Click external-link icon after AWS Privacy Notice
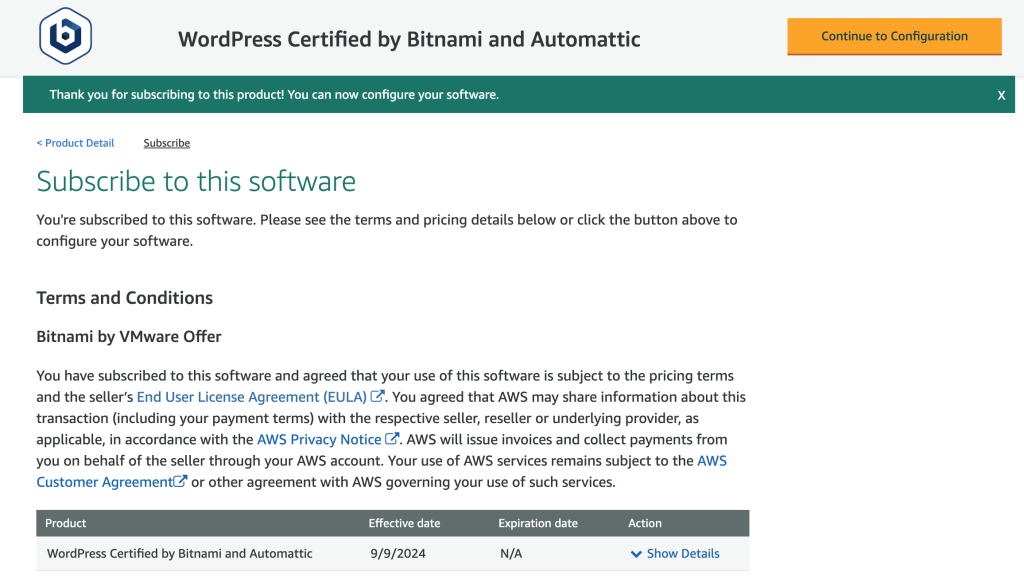 (391, 439)
